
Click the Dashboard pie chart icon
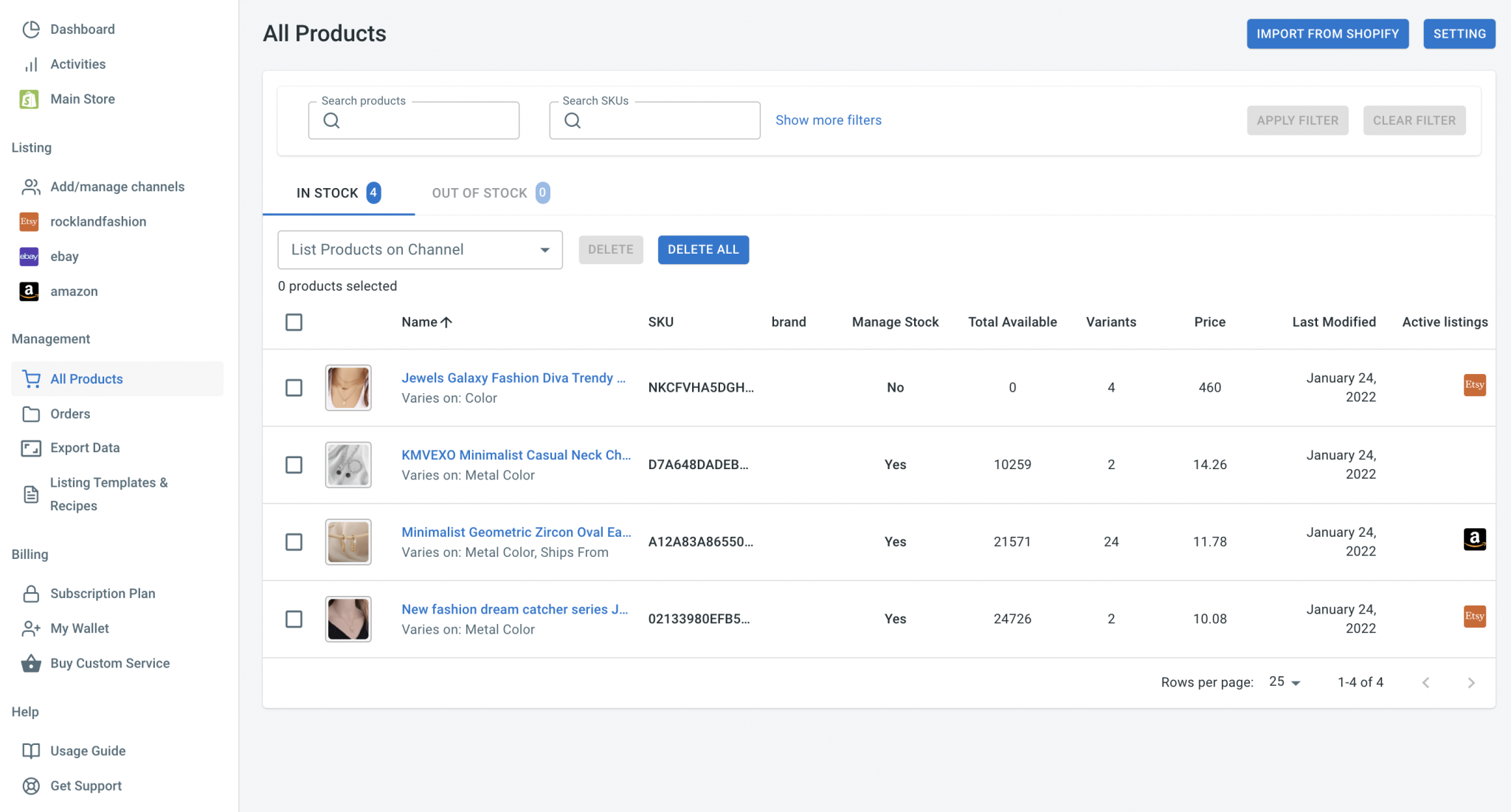pyautogui.click(x=31, y=30)
